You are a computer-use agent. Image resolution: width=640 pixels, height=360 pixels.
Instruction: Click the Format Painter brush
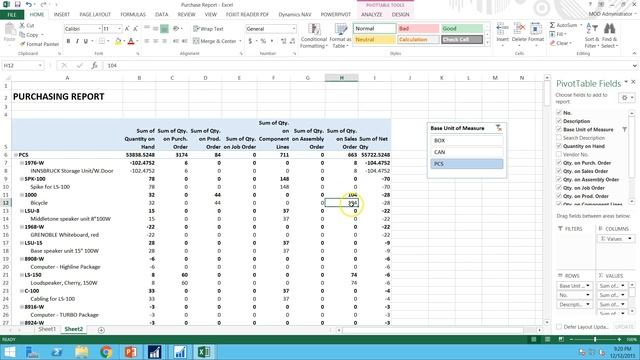[x=23, y=44]
